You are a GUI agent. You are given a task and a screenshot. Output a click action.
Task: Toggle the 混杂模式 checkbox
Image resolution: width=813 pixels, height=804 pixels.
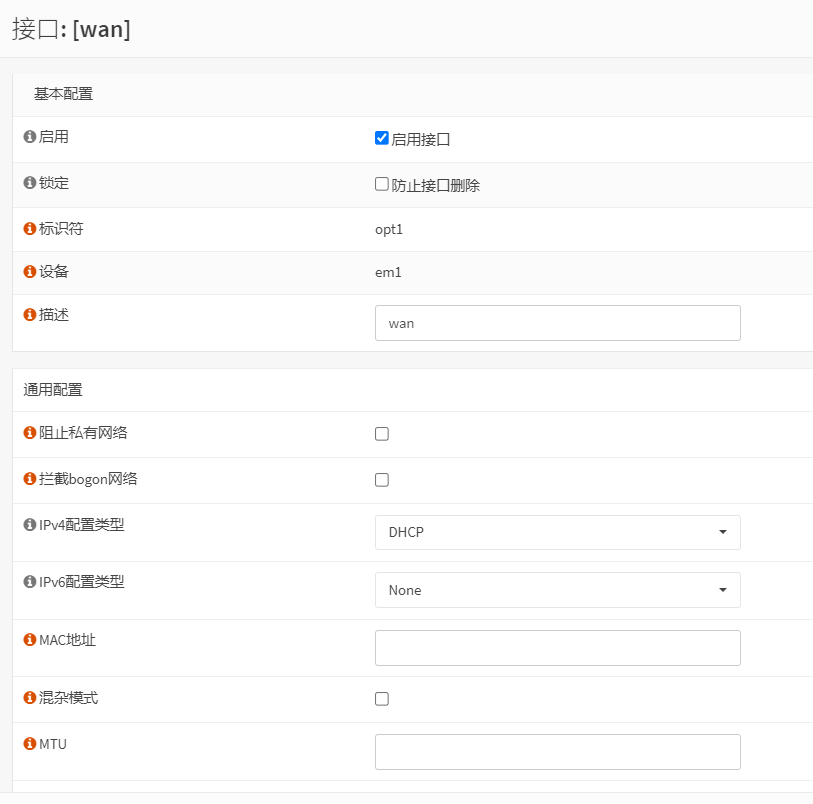click(x=382, y=699)
